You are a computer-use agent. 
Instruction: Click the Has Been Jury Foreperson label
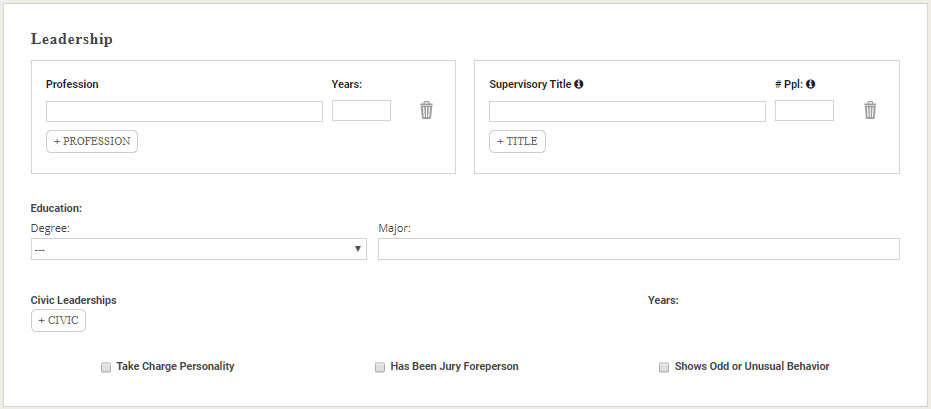coord(455,366)
